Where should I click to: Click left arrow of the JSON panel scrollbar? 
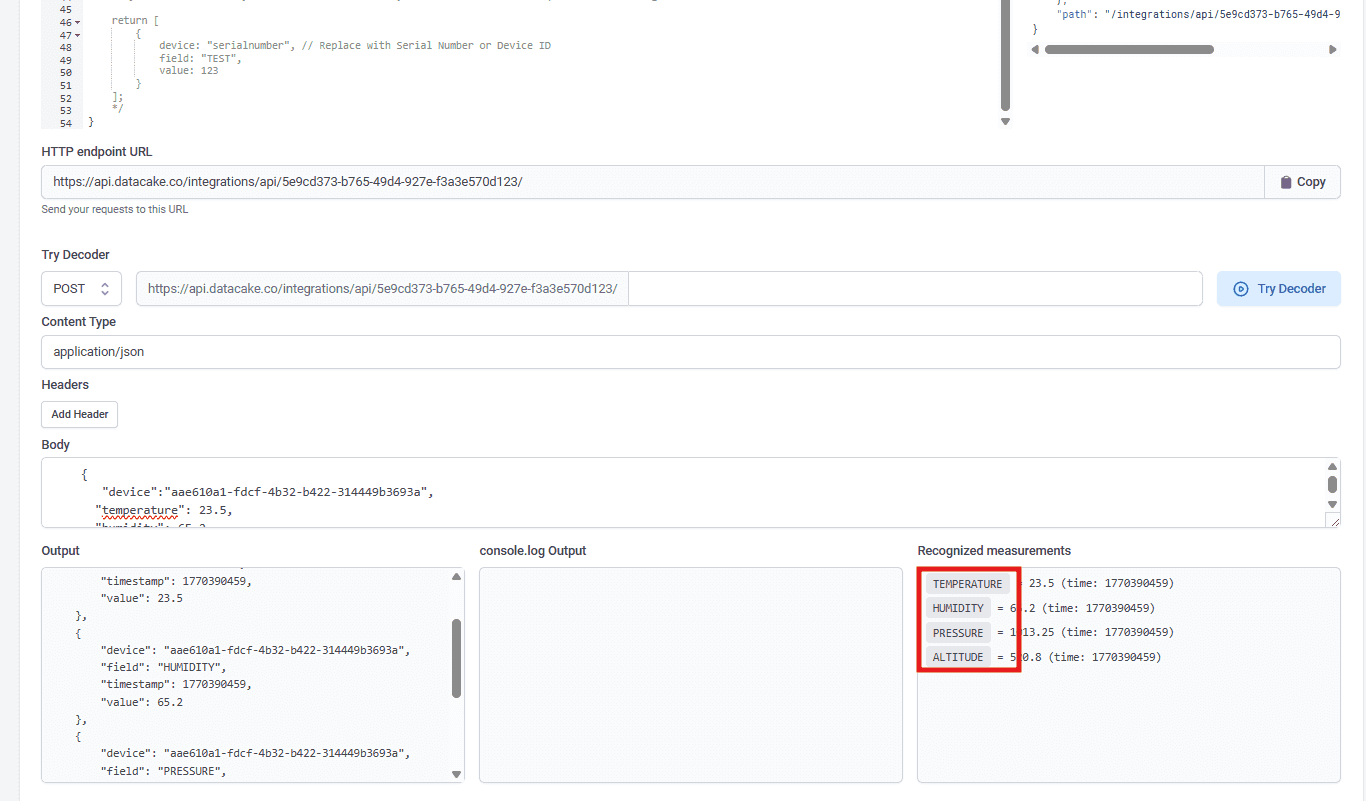[x=1037, y=49]
